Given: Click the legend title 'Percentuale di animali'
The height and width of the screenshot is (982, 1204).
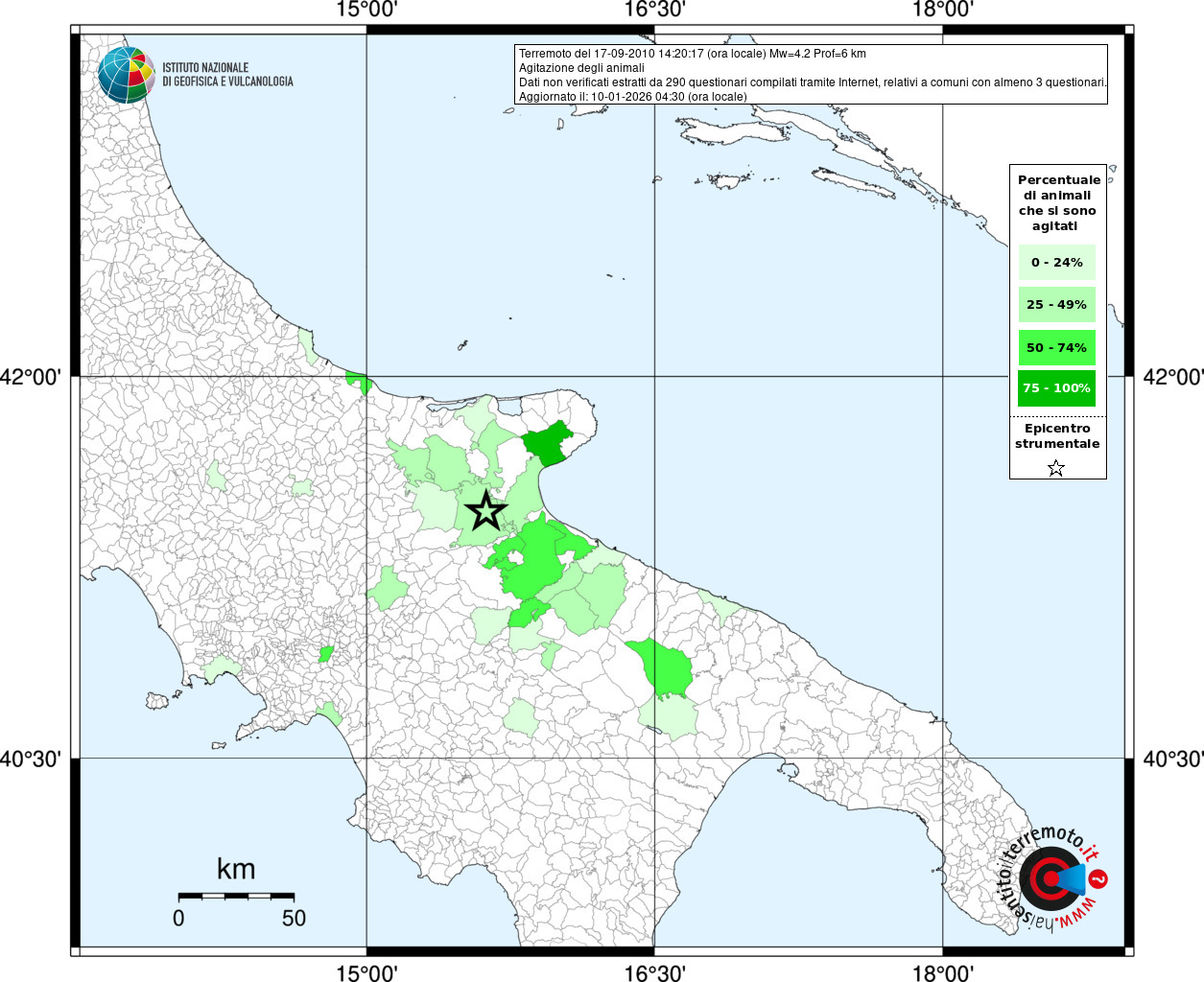Looking at the screenshot, I should 1058,202.
